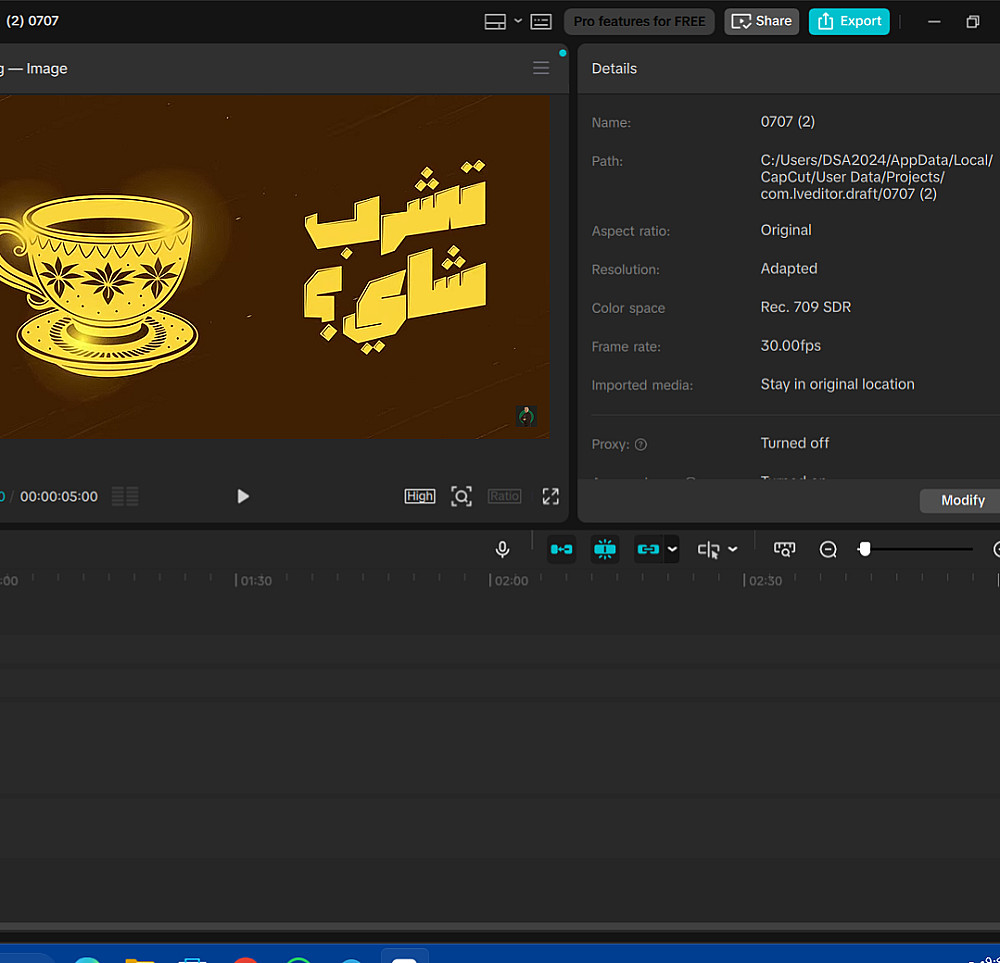Open the High preview quality setting
This screenshot has height=963, width=1000.
420,496
